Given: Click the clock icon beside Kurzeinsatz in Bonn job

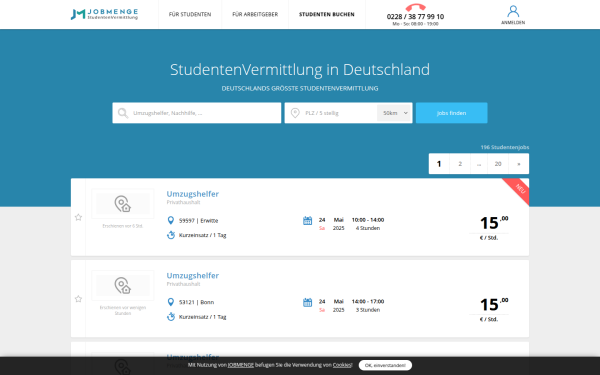Looking at the screenshot, I should pos(171,316).
